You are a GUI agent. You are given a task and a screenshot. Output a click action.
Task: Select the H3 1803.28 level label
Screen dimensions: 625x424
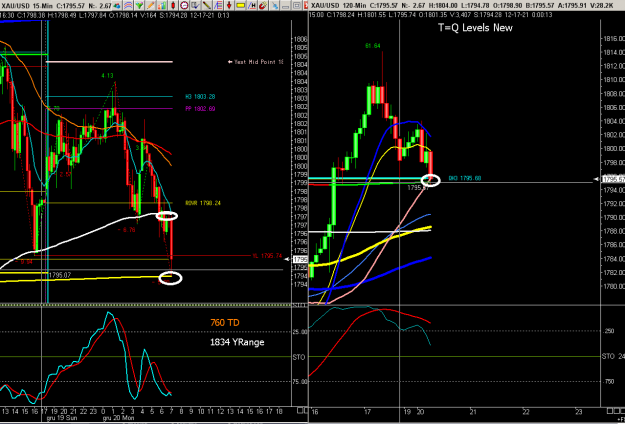click(x=200, y=96)
